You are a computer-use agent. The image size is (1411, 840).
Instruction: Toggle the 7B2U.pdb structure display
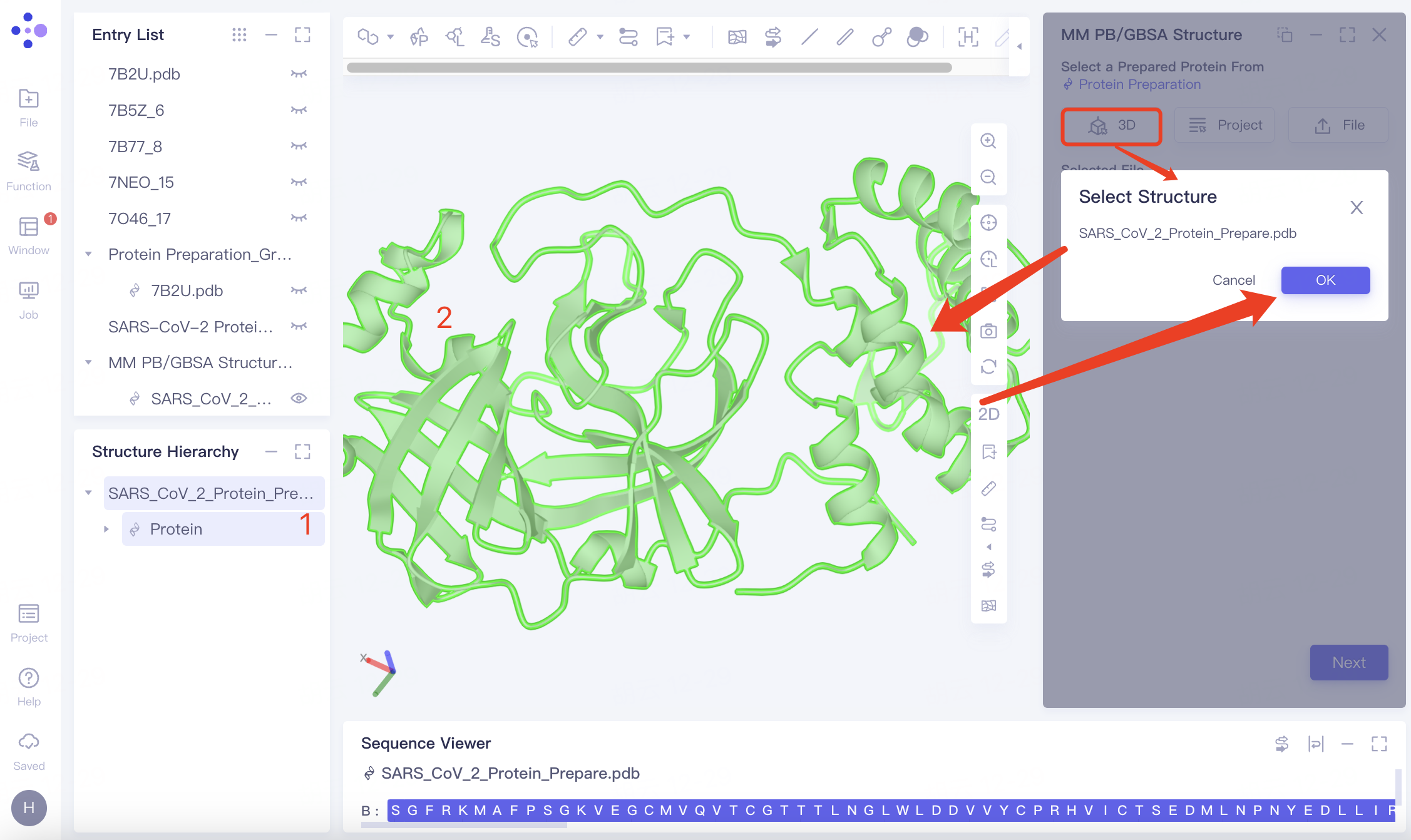coord(299,73)
